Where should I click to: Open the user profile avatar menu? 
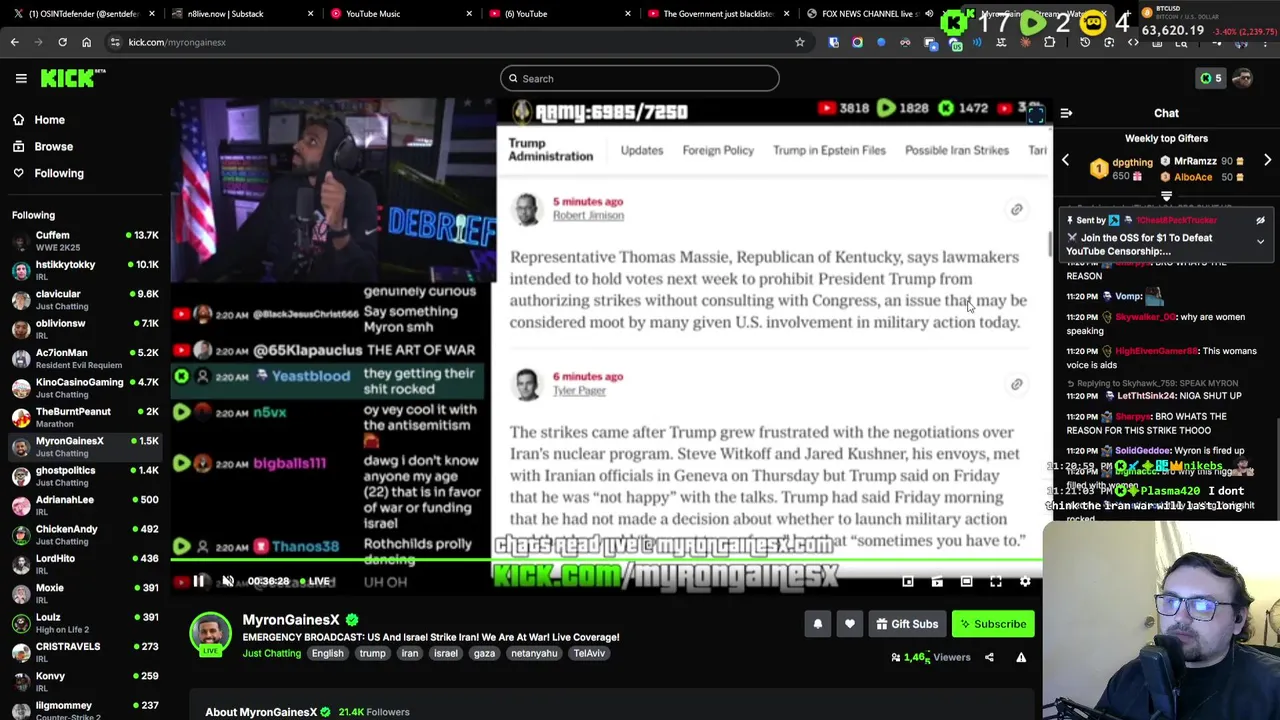[x=1243, y=78]
